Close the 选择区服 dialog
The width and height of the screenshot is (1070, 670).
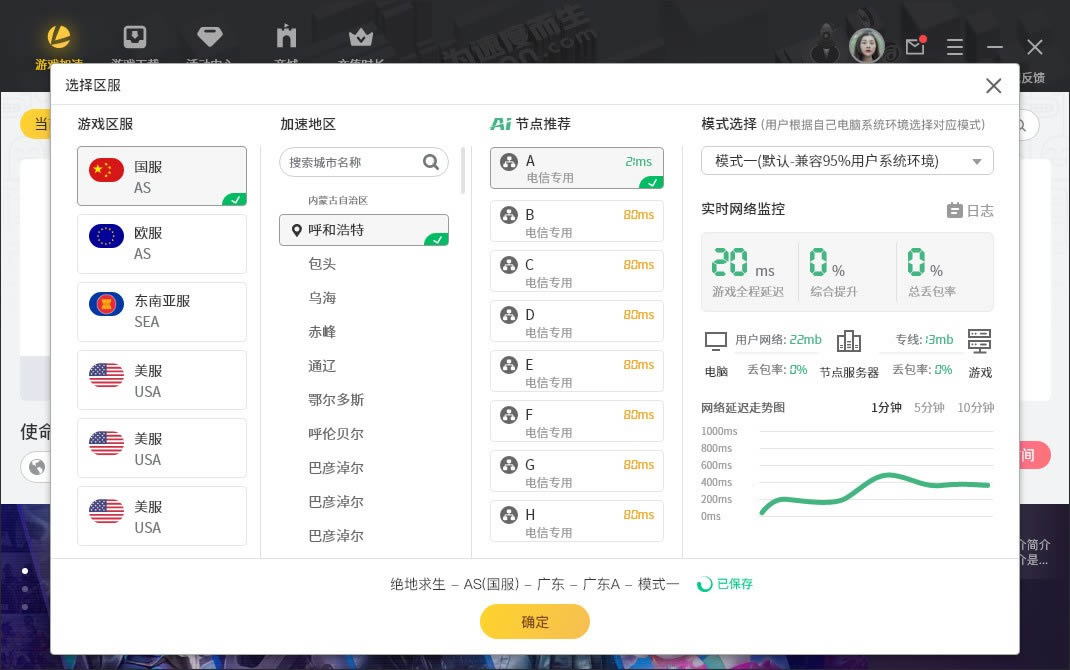[993, 86]
